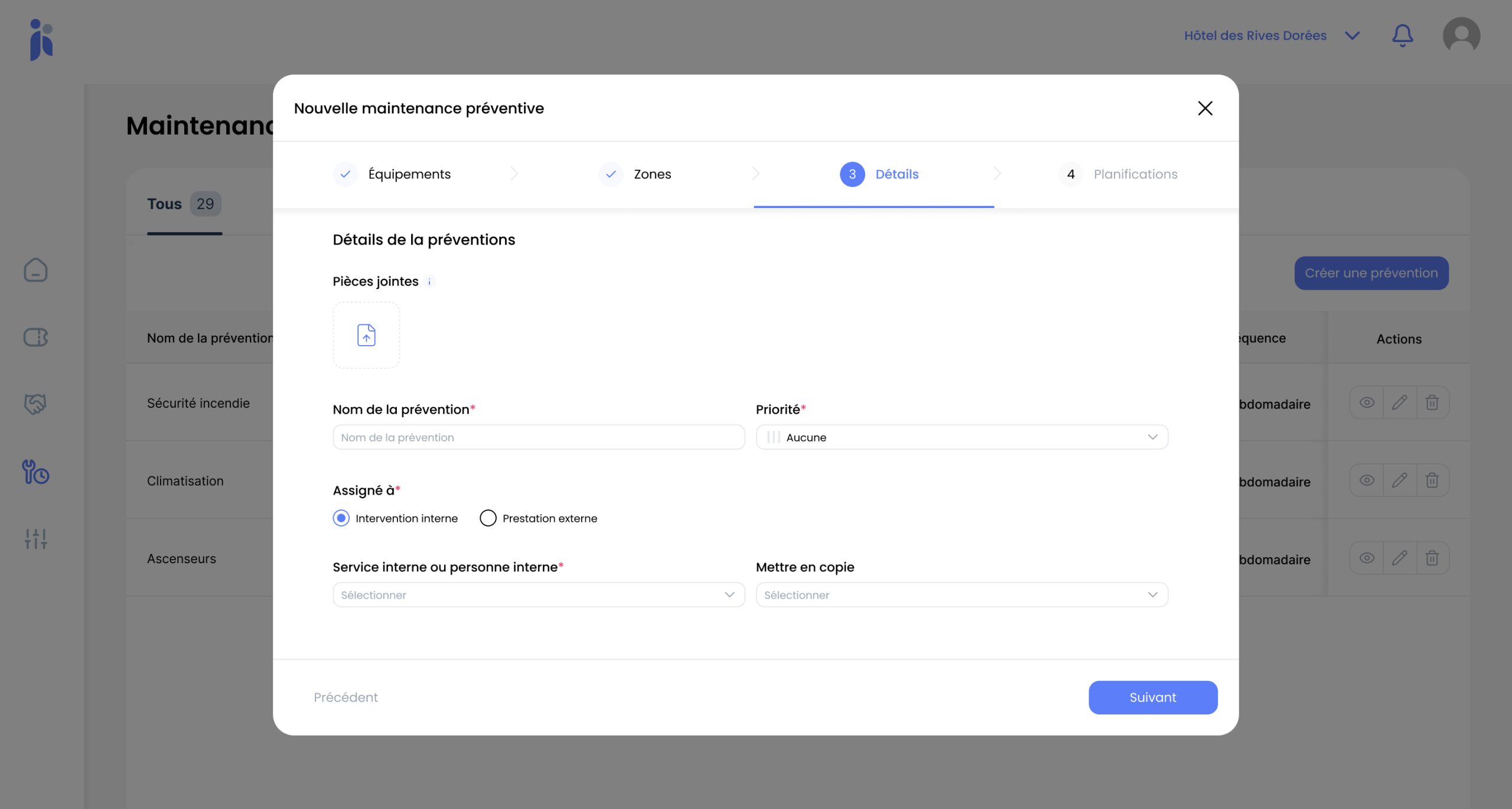Image resolution: width=1512 pixels, height=809 pixels.
Task: Open the settings sliders icon in sidebar
Action: (35, 538)
